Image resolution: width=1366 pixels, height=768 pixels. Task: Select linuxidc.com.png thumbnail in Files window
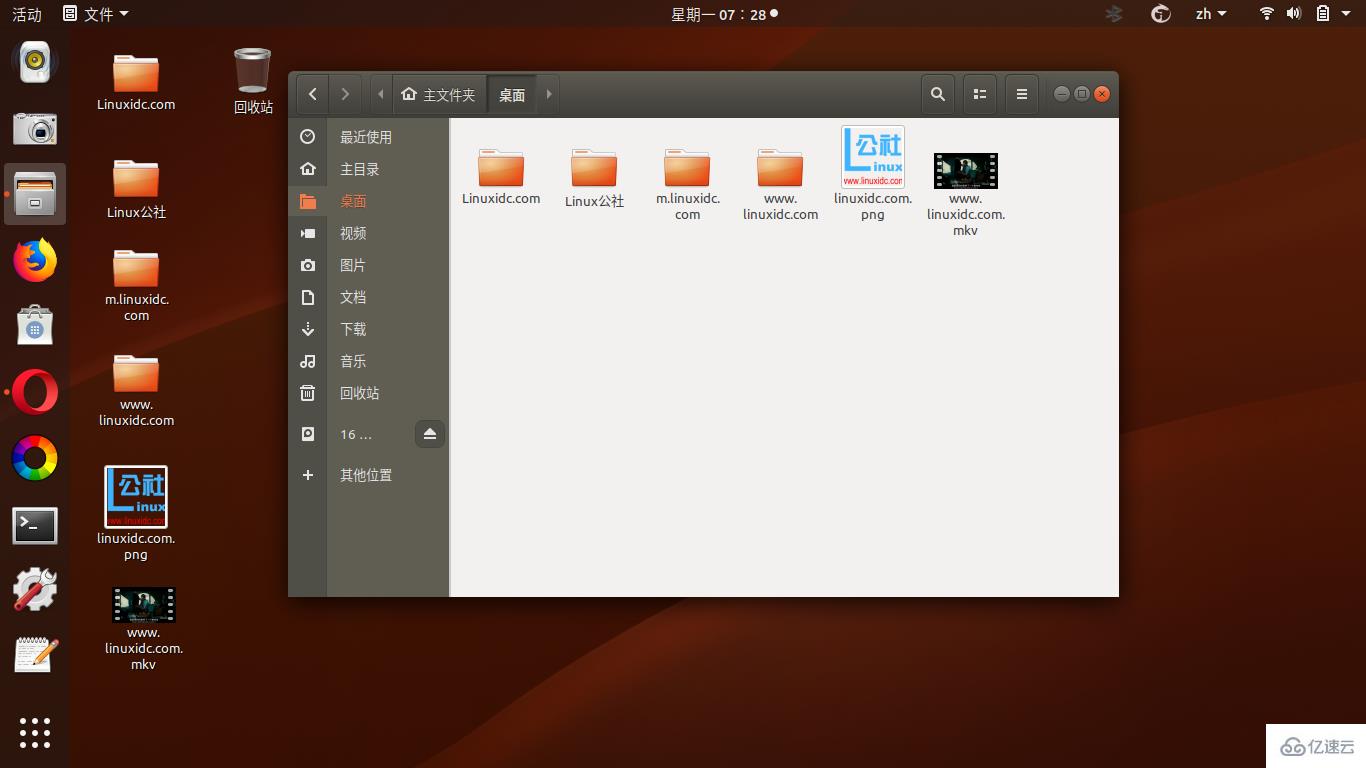pos(873,157)
